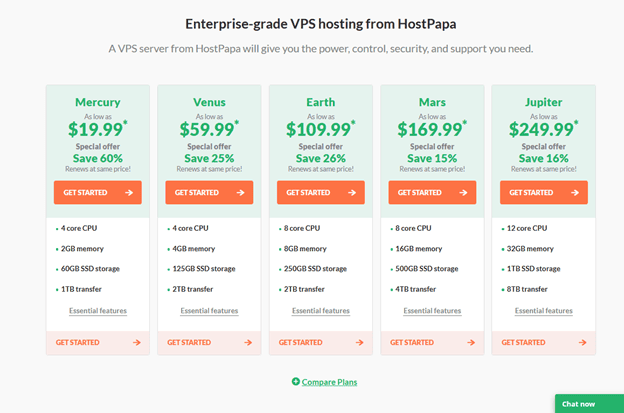The width and height of the screenshot is (624, 413).
Task: Show Essential features for the Mars plan
Action: click(x=432, y=311)
